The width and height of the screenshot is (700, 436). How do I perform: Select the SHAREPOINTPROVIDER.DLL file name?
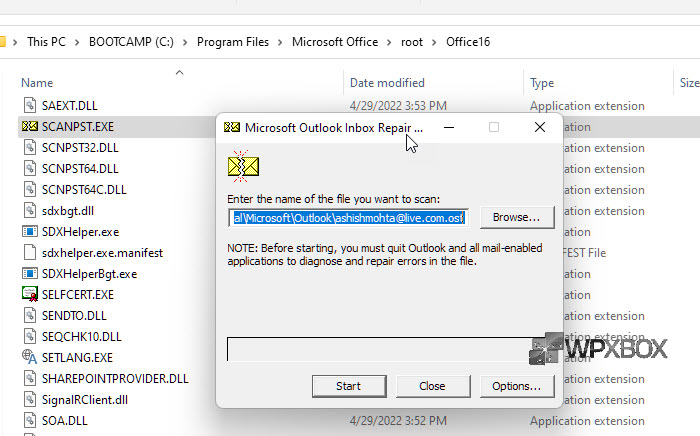pos(115,379)
